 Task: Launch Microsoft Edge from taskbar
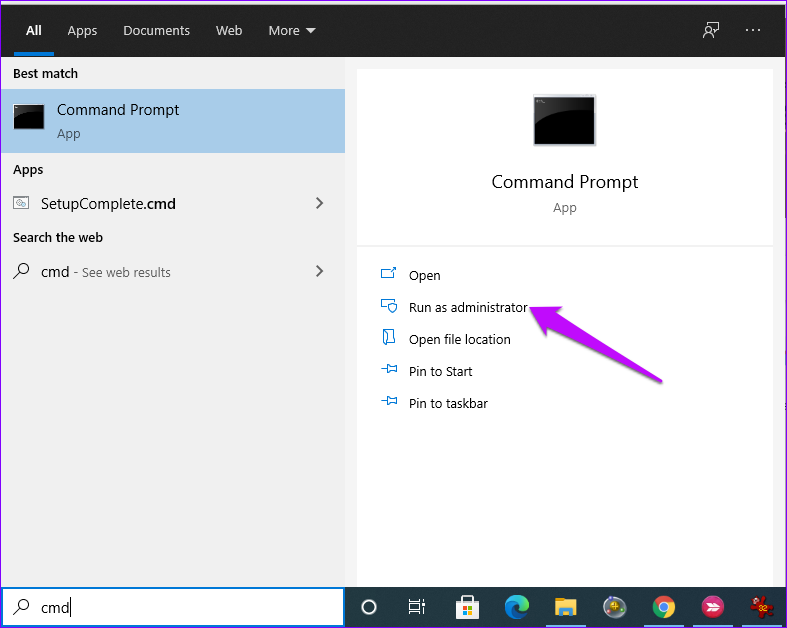(x=516, y=607)
